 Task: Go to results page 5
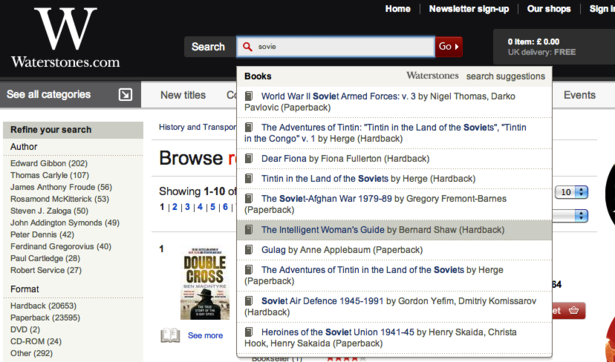(x=213, y=207)
